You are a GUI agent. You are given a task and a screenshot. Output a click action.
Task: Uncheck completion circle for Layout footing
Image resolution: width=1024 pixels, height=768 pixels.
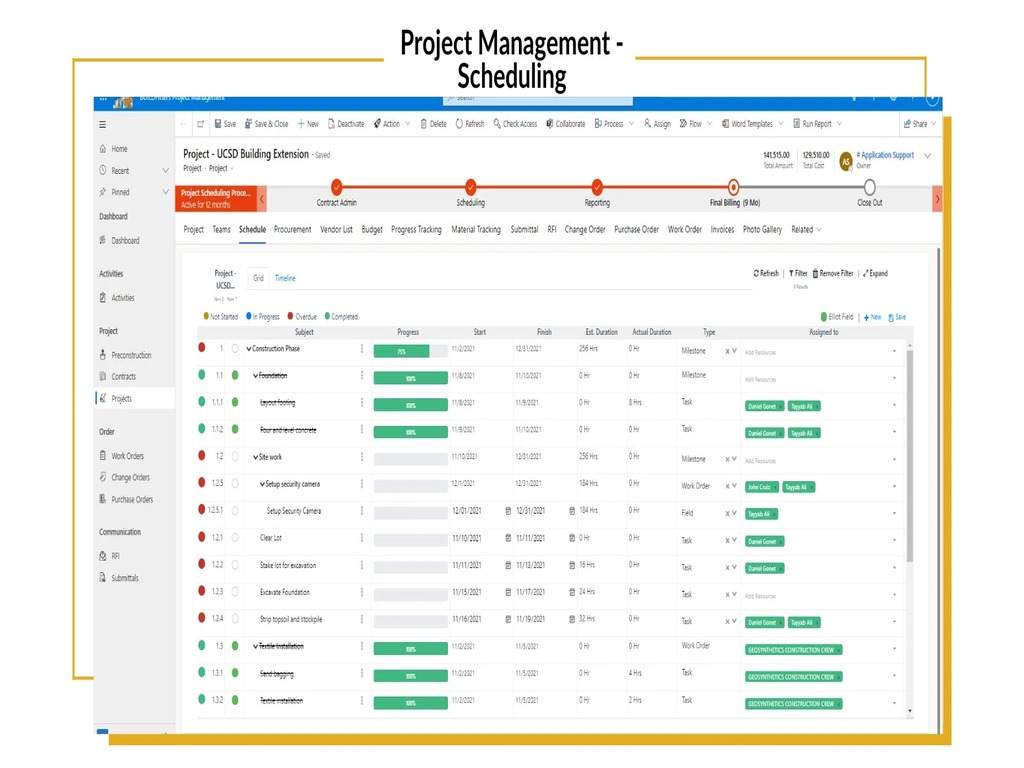pos(235,403)
